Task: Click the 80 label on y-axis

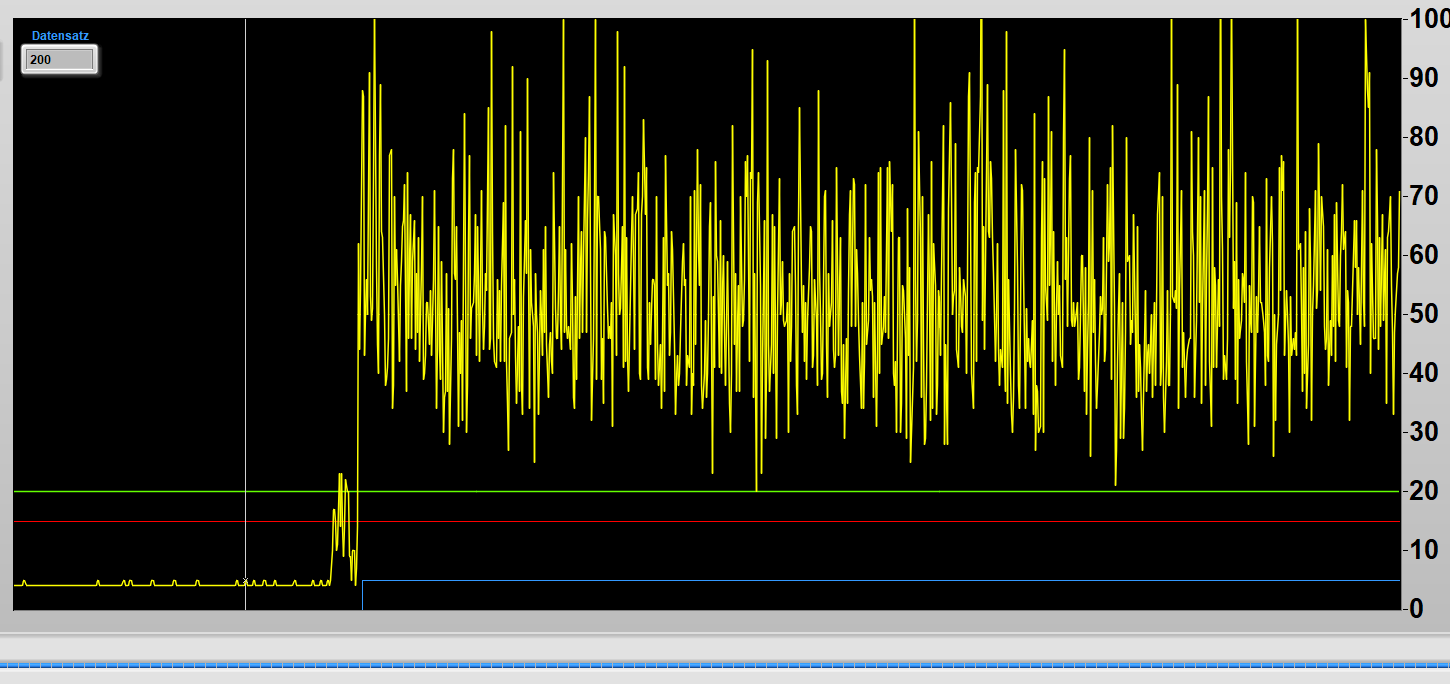Action: click(1423, 137)
